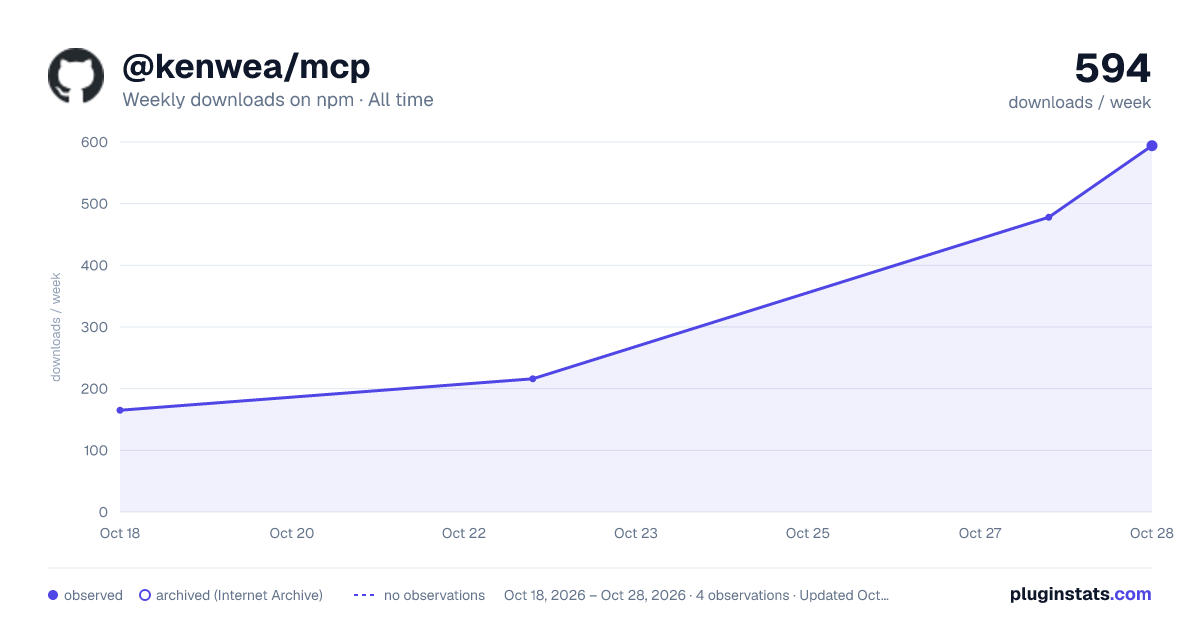This screenshot has height=630, width=1200.
Task: Click the 300 y-axis label
Action: 95,327
